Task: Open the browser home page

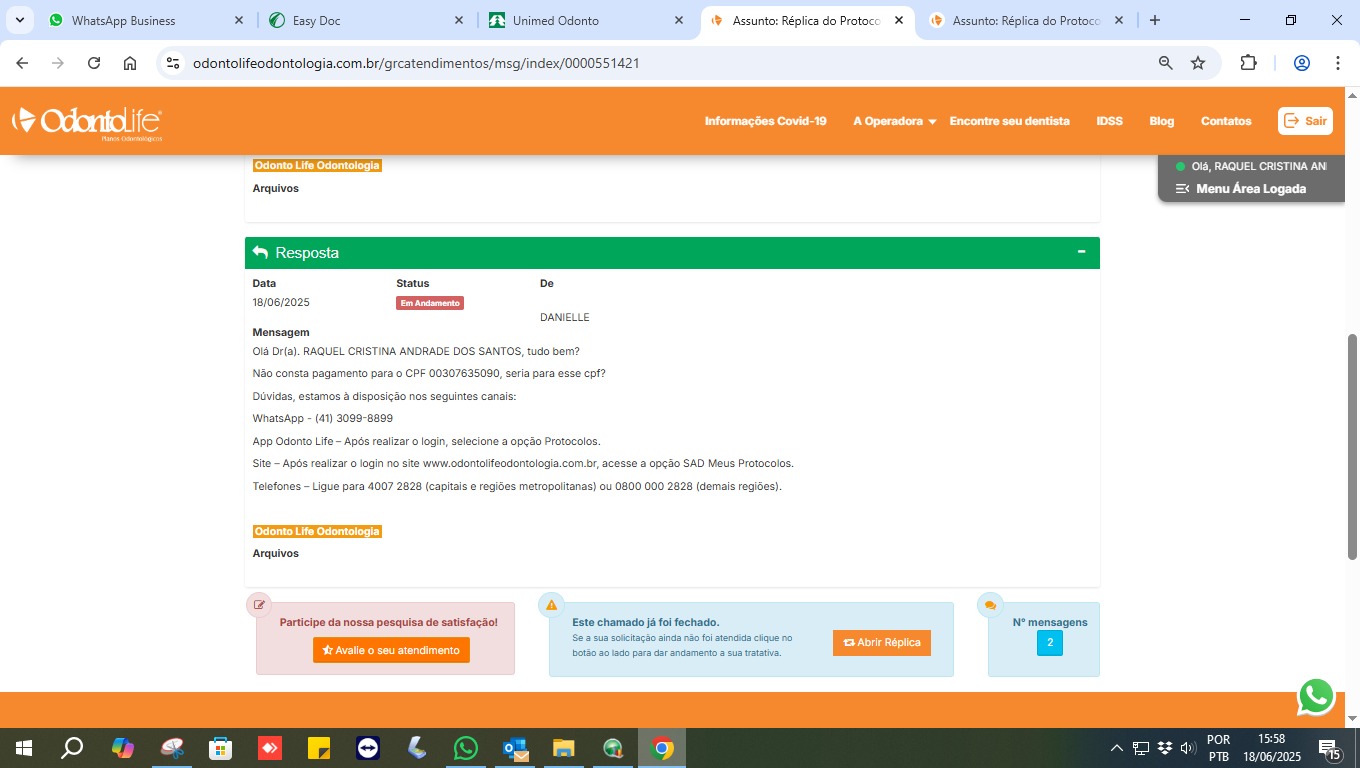Action: point(130,63)
